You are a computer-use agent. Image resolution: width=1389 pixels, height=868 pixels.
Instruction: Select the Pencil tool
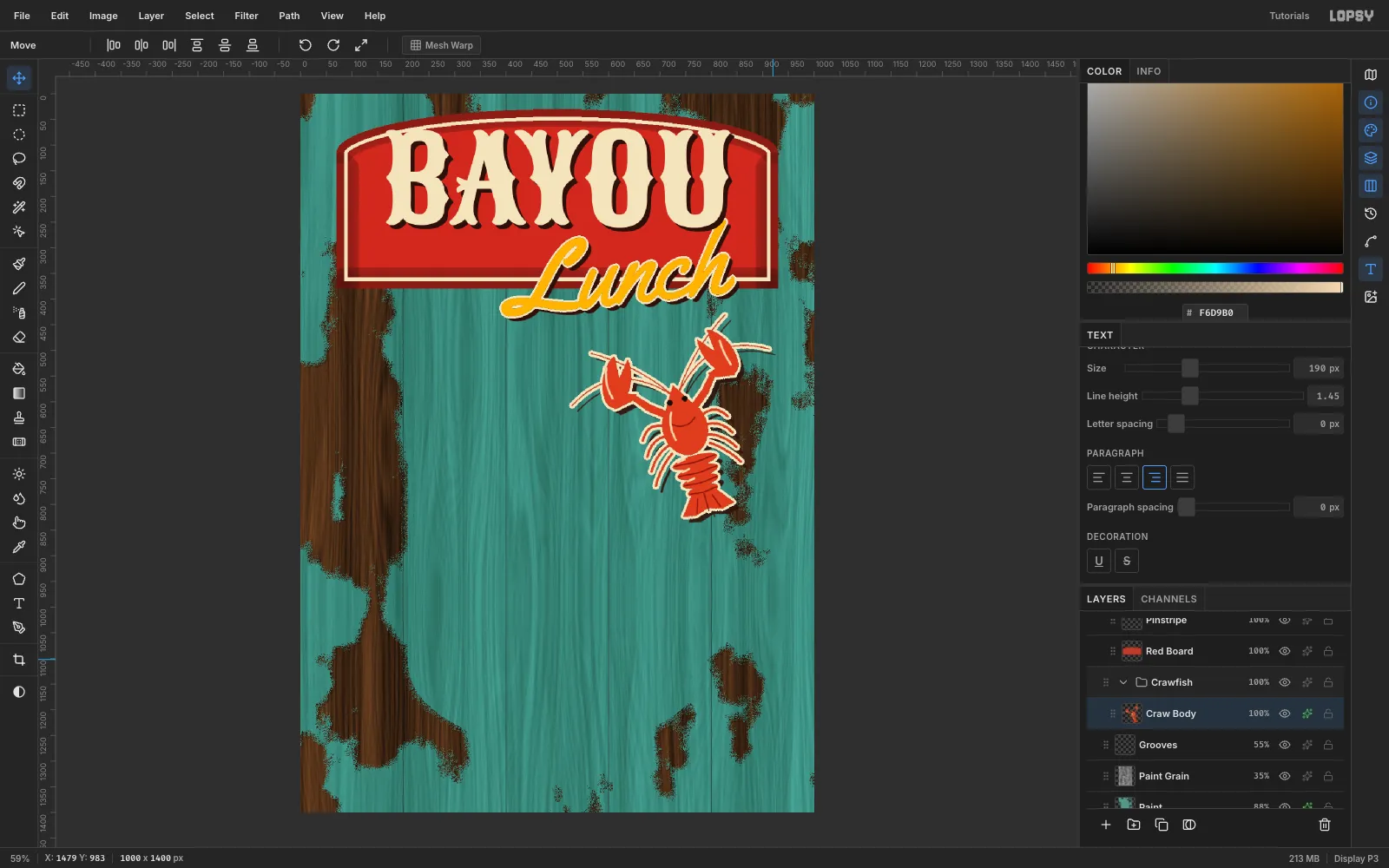tap(19, 288)
